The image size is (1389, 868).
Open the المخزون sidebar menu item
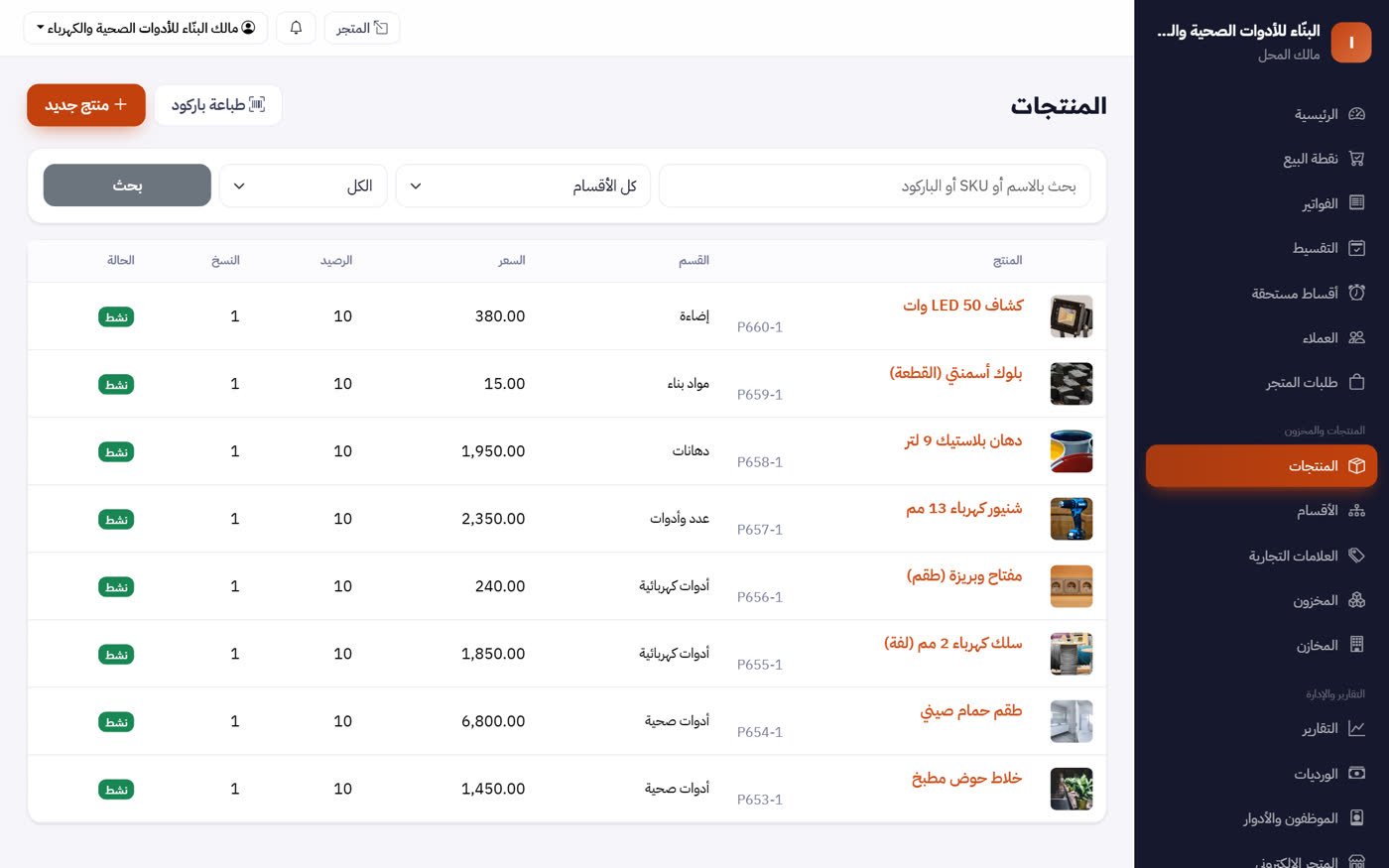click(1261, 600)
